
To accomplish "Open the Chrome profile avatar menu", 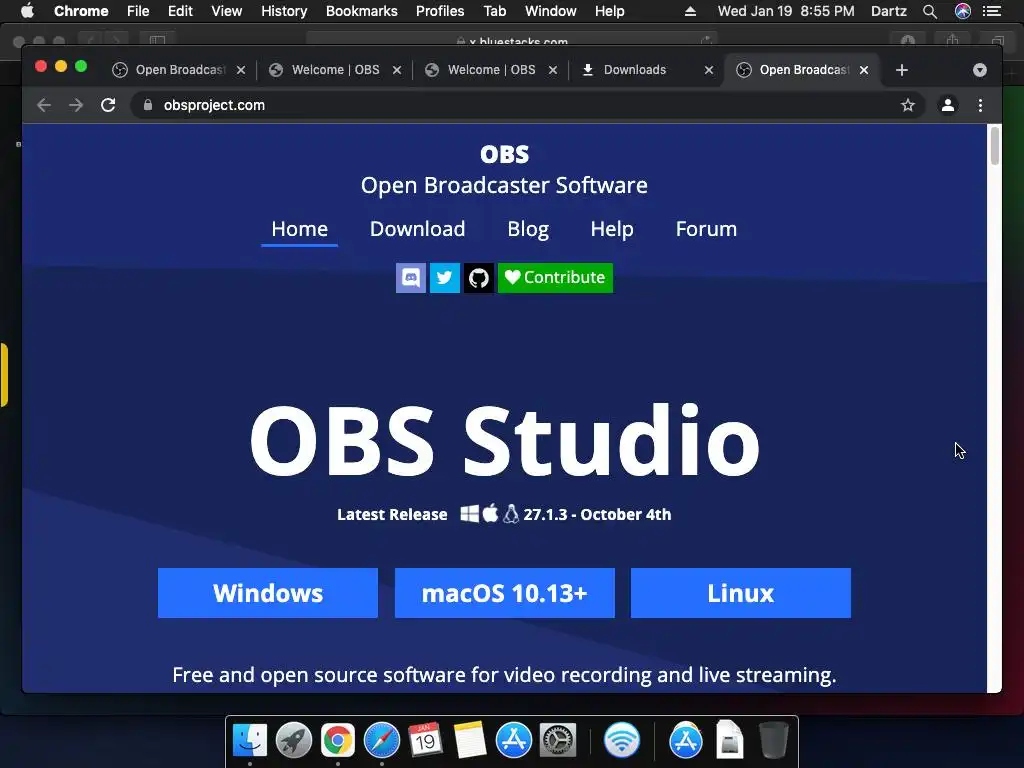I will pos(948,105).
